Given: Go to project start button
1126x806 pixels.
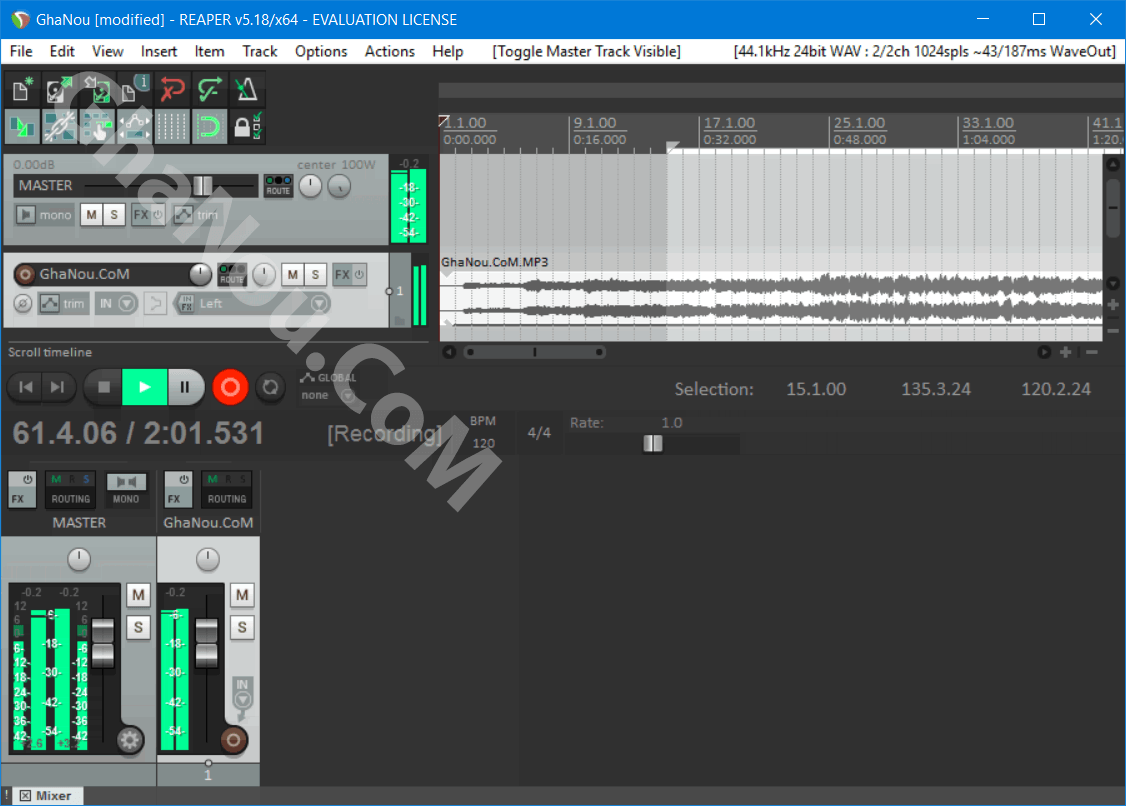Looking at the screenshot, I should coord(25,387).
